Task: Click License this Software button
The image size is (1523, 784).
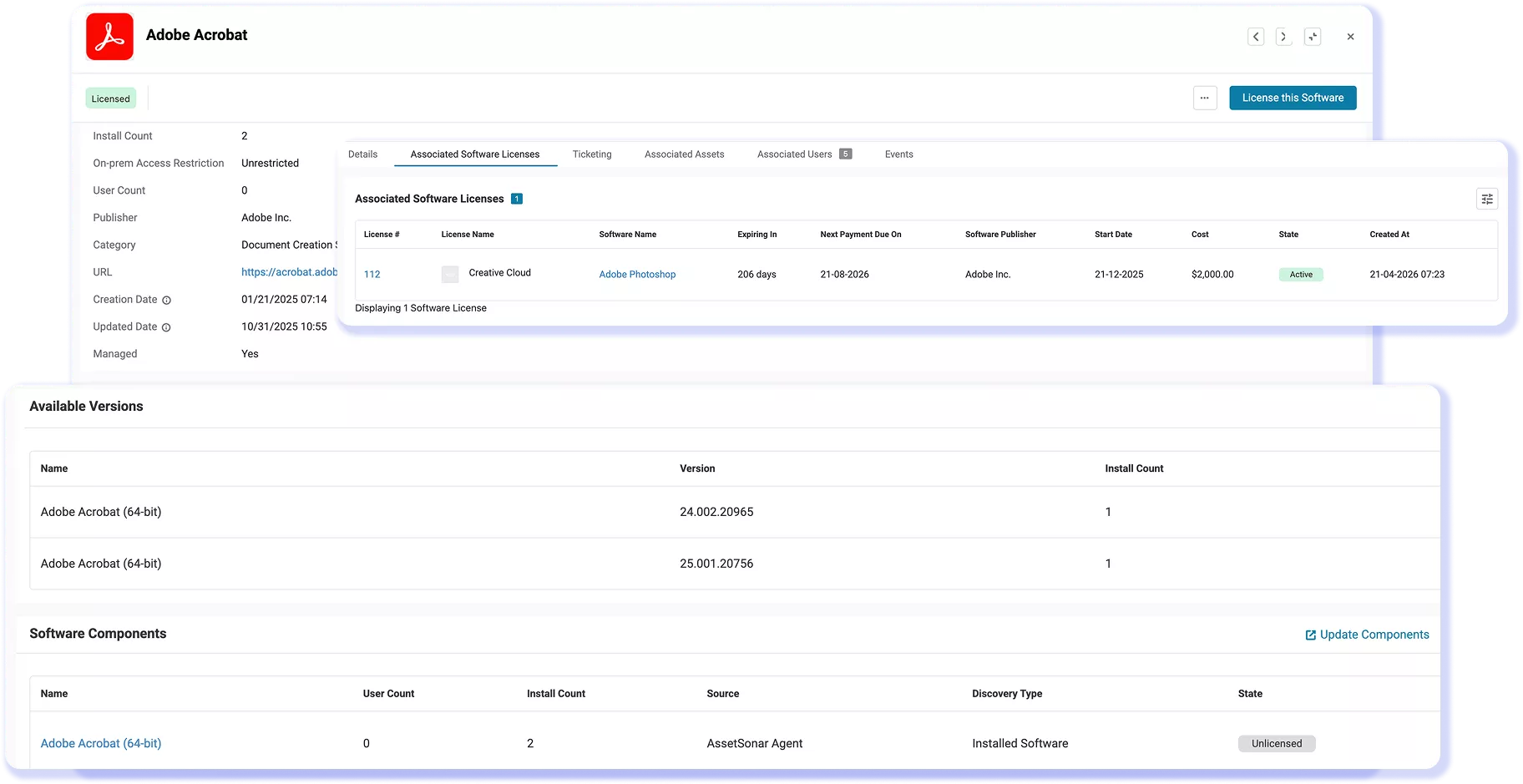Action: [1293, 98]
